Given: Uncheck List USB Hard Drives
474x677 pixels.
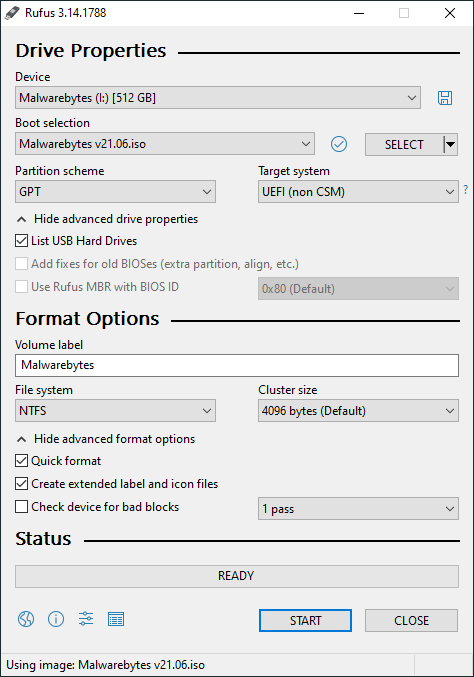Looking at the screenshot, I should (22, 240).
